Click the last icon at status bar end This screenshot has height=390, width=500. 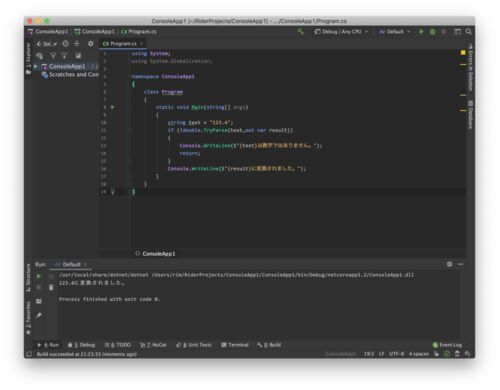pyautogui.click(x=468, y=354)
